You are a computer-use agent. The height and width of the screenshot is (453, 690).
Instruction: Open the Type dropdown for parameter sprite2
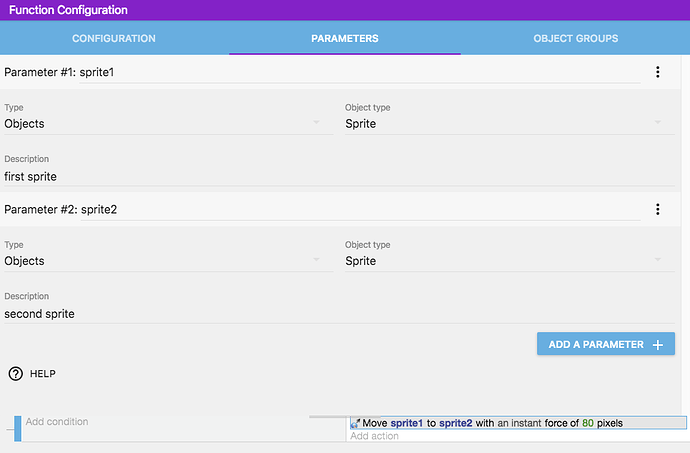pos(169,261)
